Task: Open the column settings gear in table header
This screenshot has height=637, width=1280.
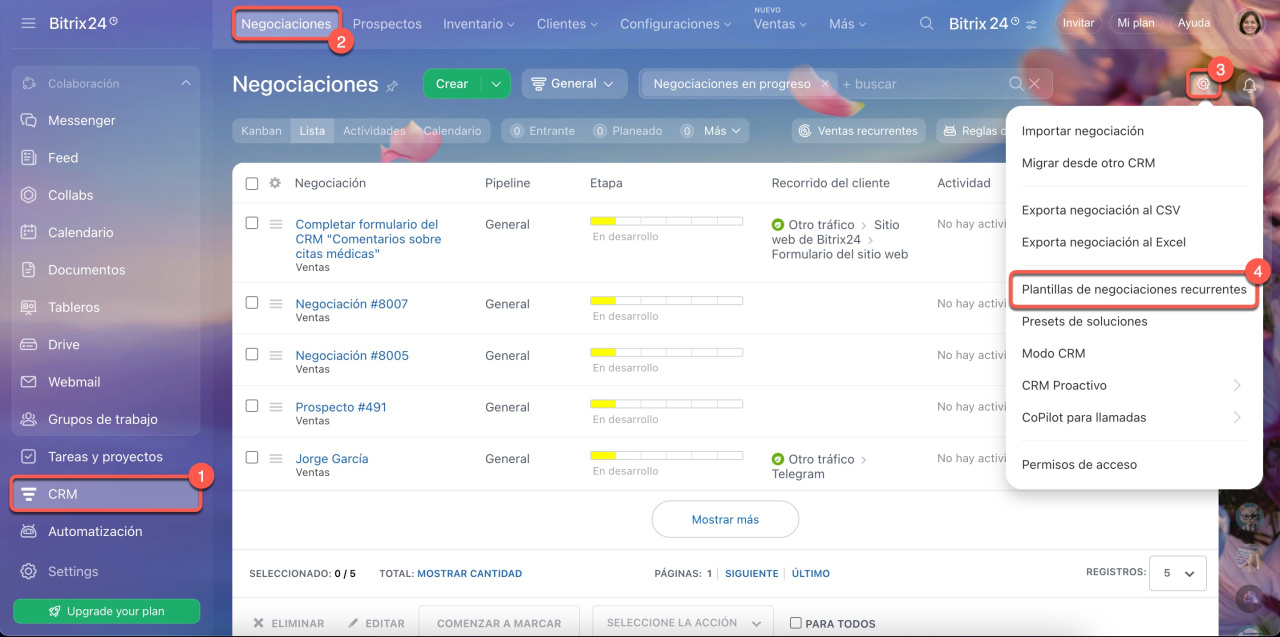Action: (275, 183)
